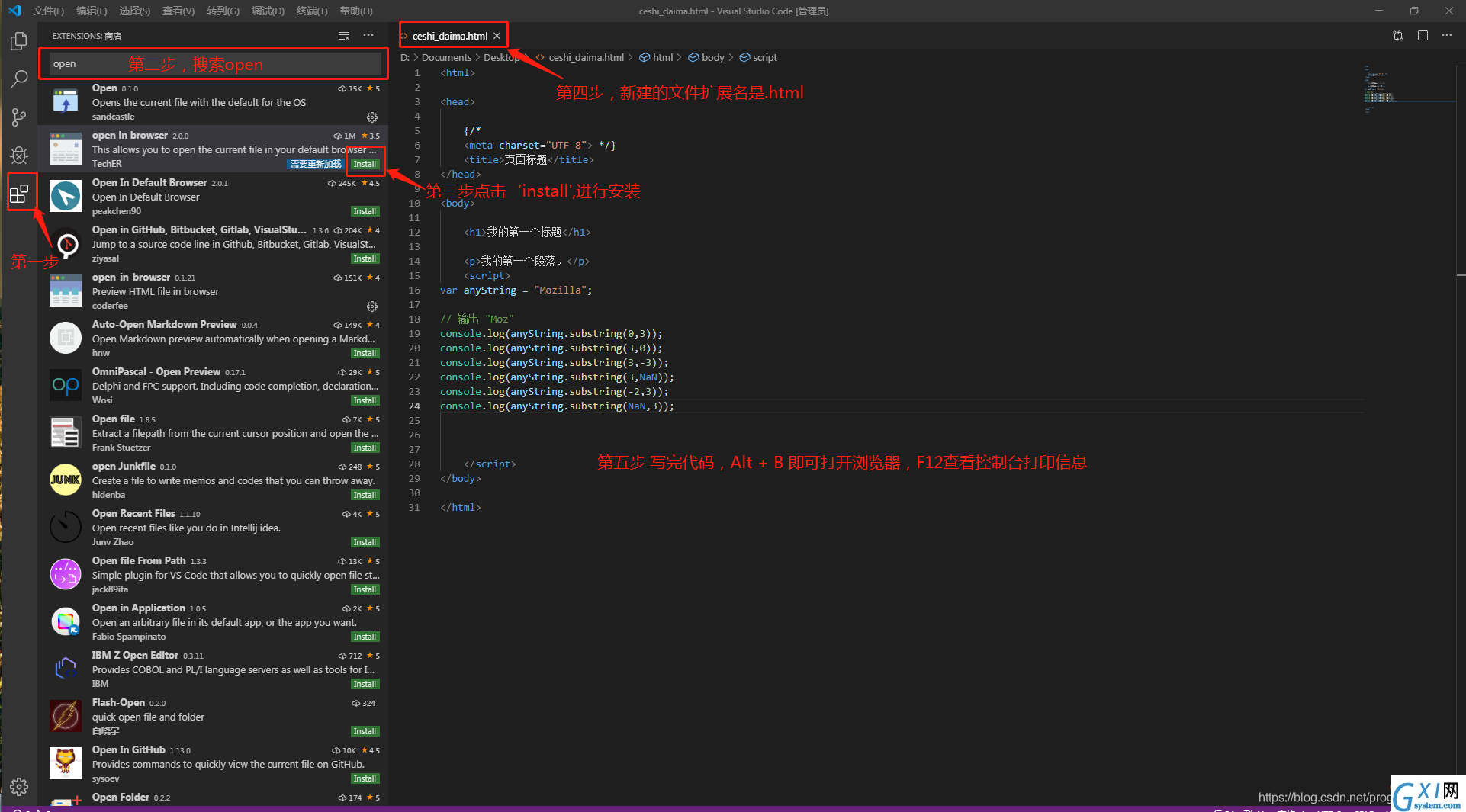The height and width of the screenshot is (812, 1466).
Task: Select Open In GitHub extension icon
Action: pos(66,764)
